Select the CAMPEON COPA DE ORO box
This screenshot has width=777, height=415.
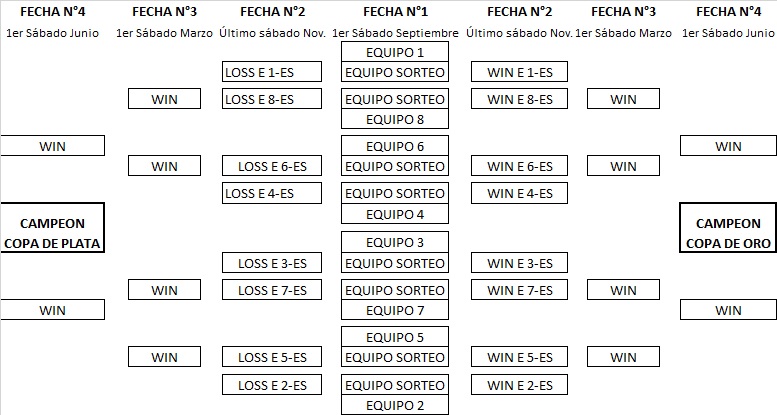(x=728, y=228)
